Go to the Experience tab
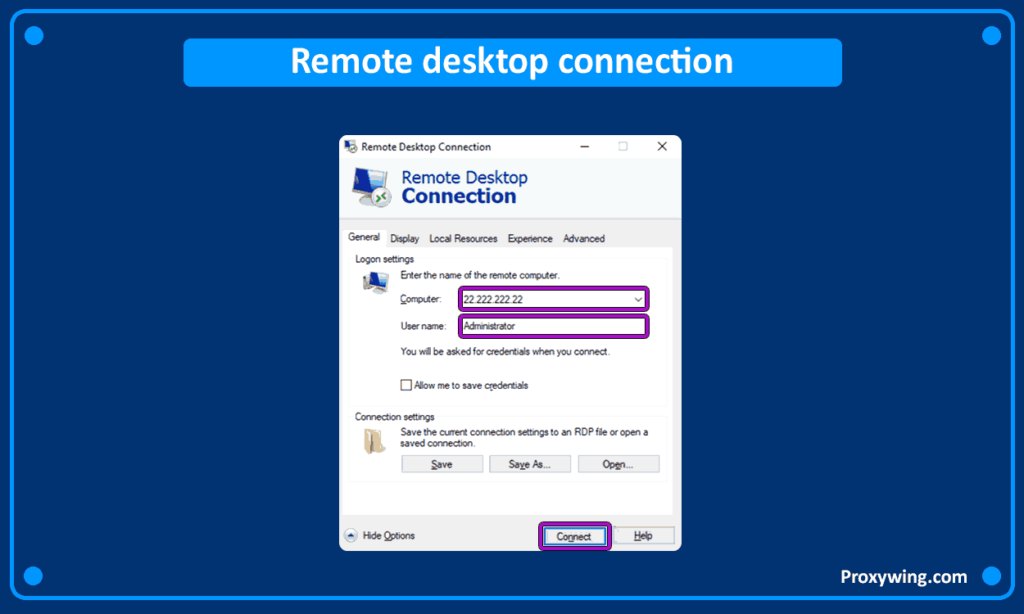Viewport: 1024px width, 614px height. [x=530, y=238]
